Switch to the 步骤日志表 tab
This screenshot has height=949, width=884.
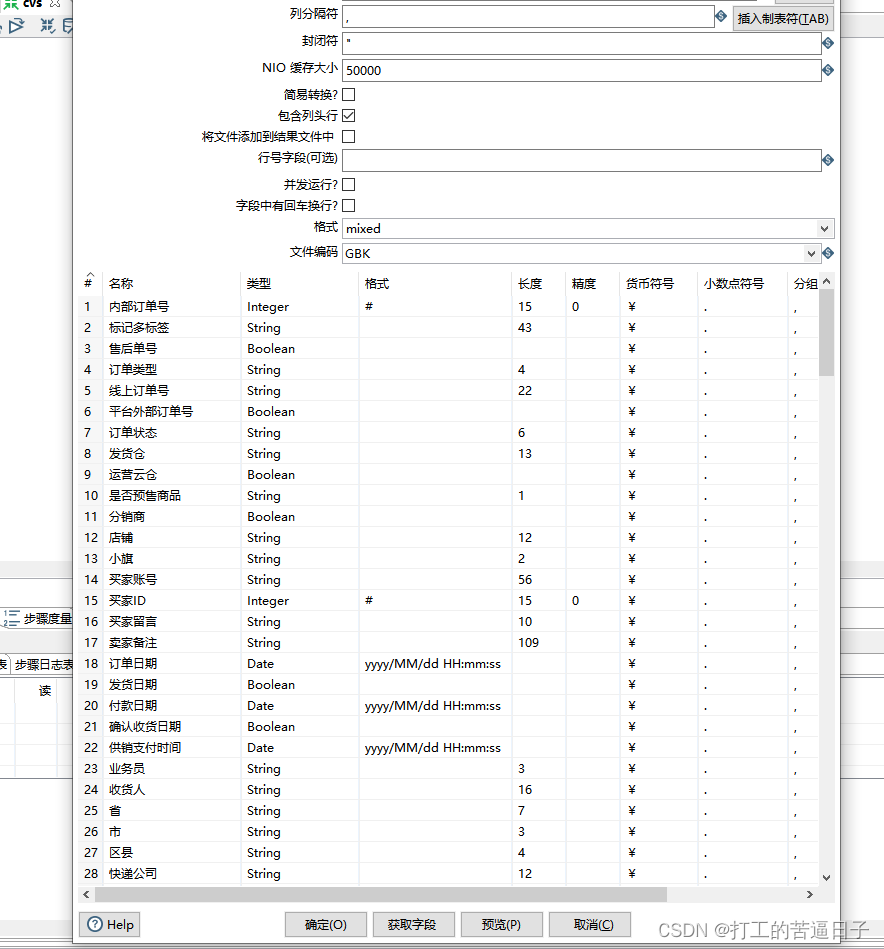coord(43,663)
